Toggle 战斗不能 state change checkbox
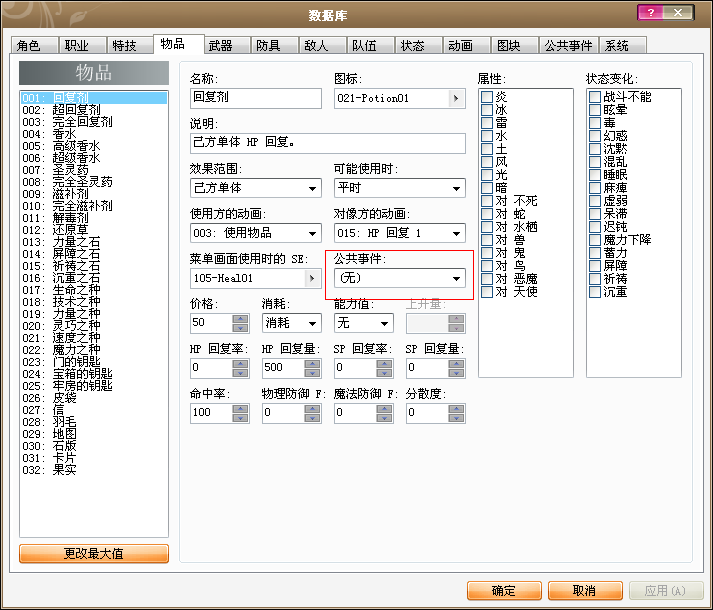 595,96
